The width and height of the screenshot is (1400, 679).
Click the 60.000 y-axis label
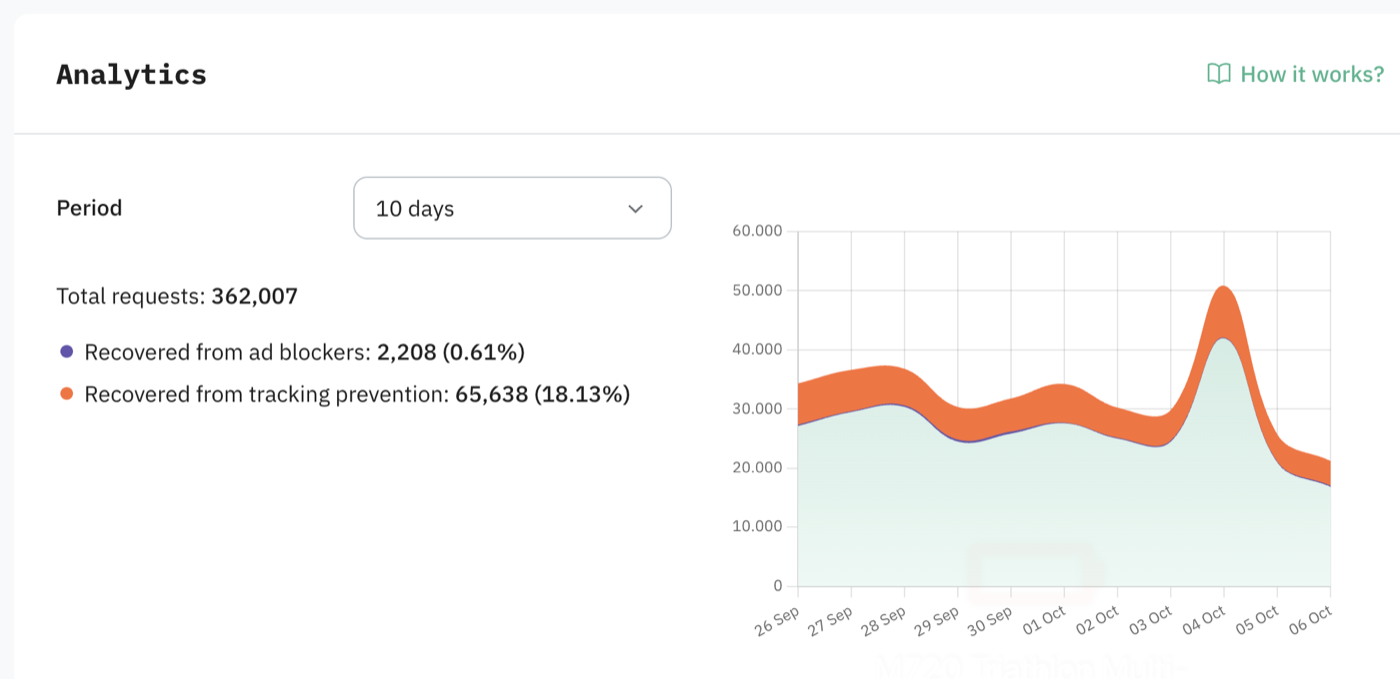[x=758, y=231]
